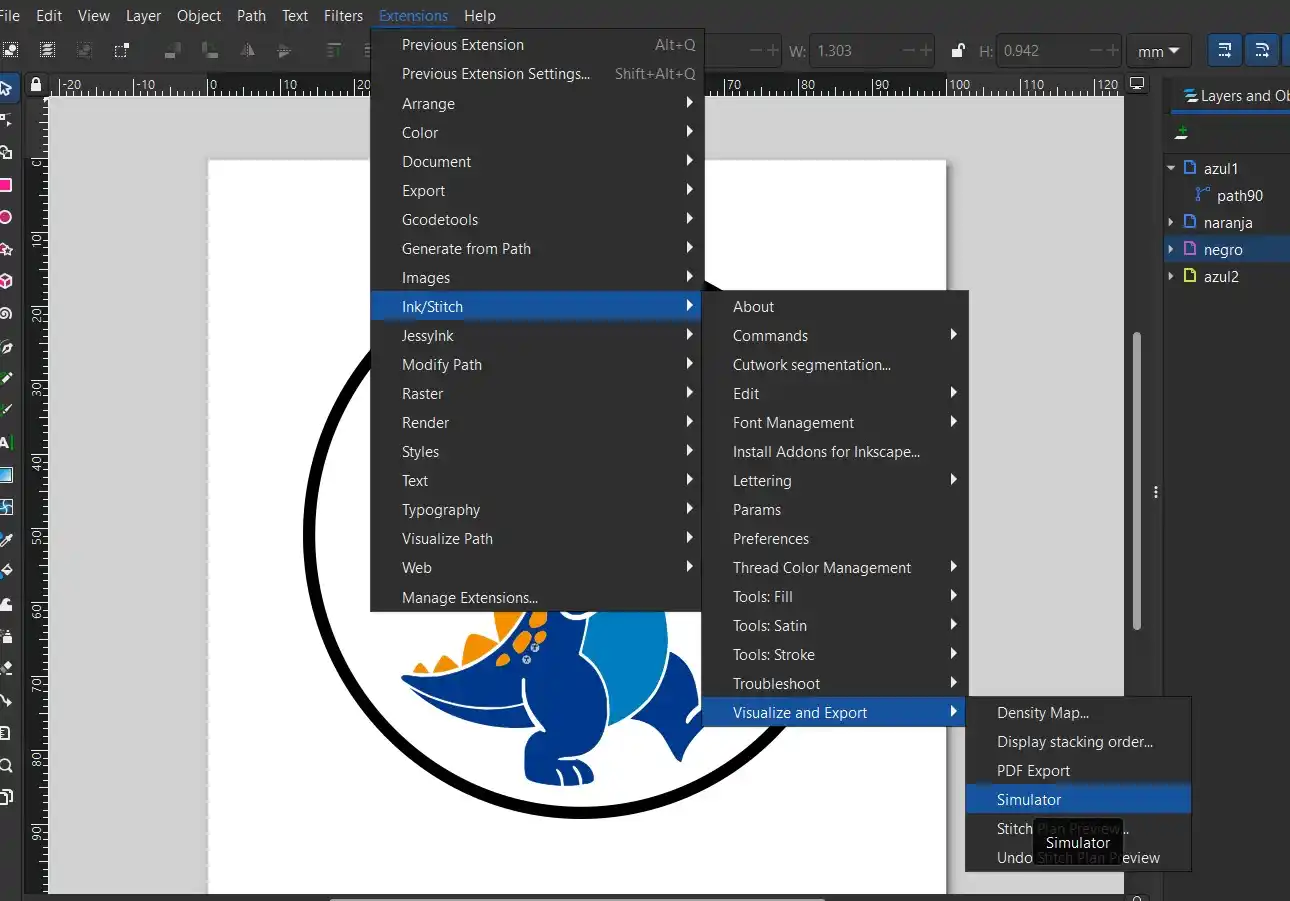Screen dimensions: 1290x901
Task: Open the Font Management submenu
Action: tap(835, 423)
